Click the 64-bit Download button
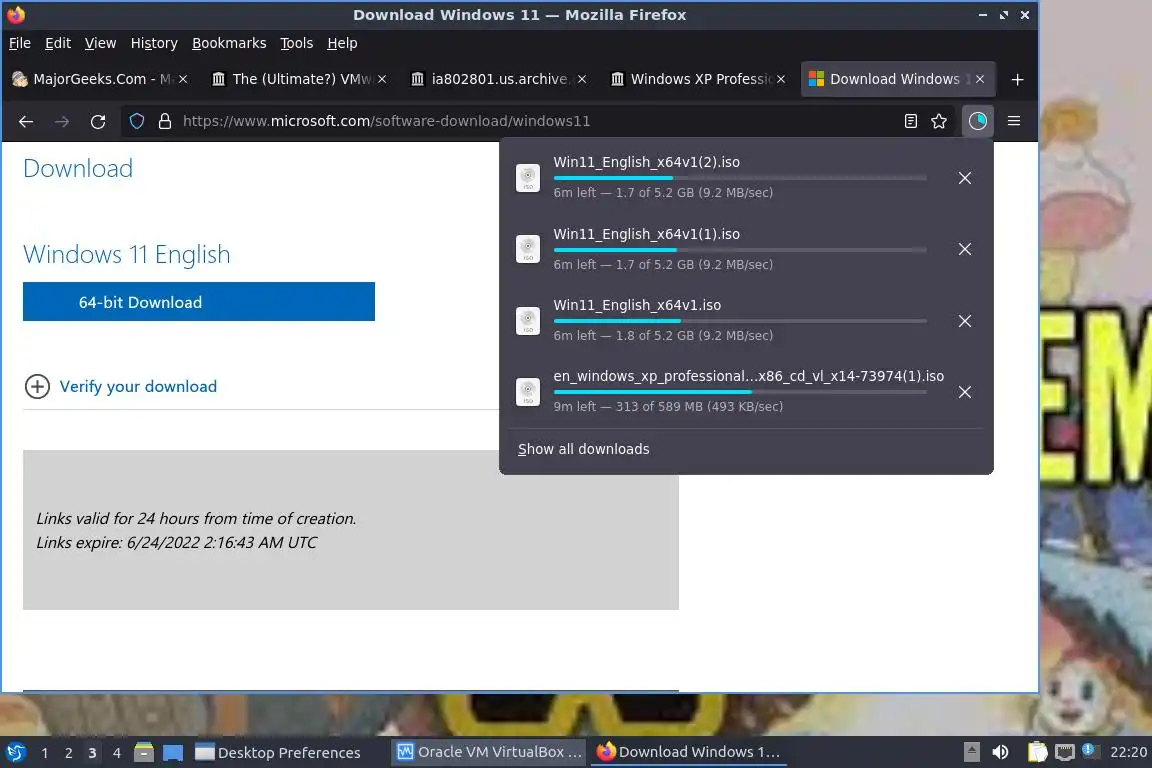Viewport: 1152px width, 768px height. coord(198,302)
